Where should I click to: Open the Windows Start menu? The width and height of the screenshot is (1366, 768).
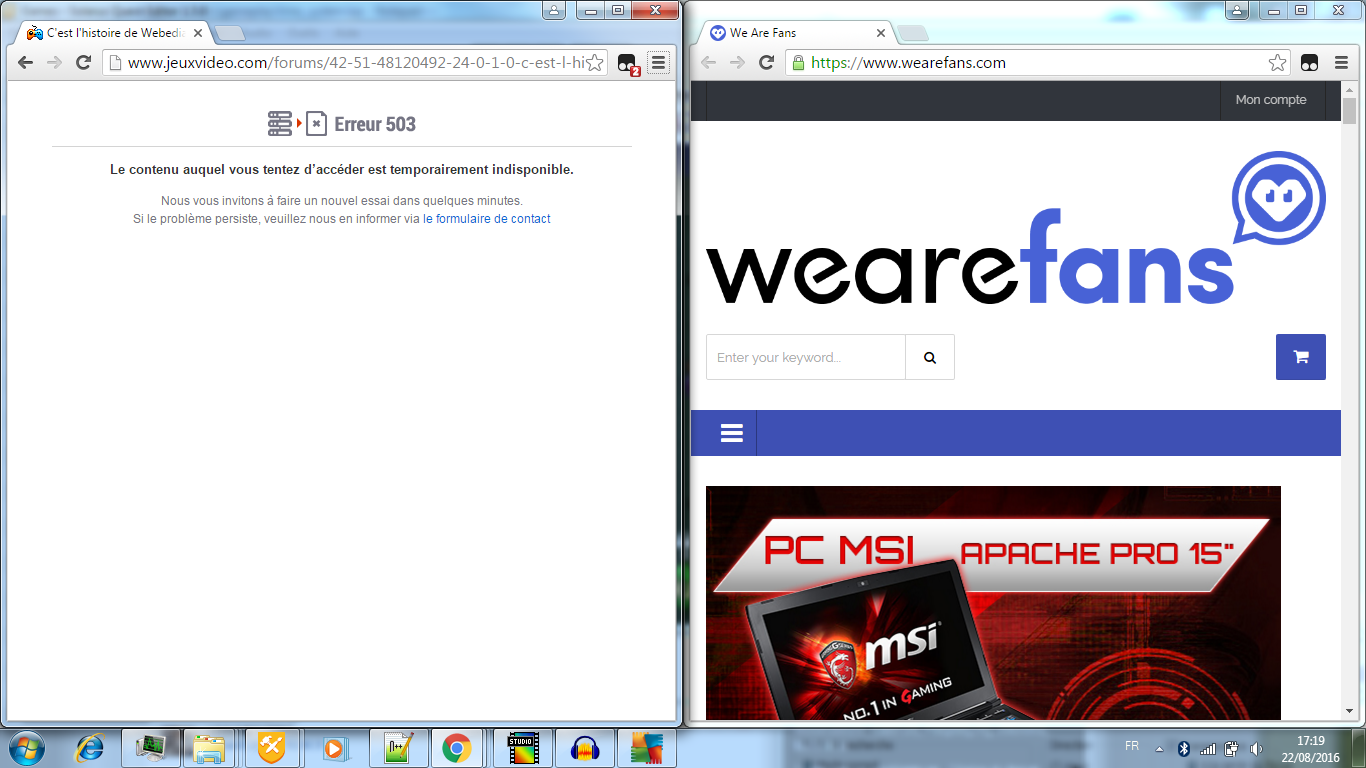tap(27, 748)
